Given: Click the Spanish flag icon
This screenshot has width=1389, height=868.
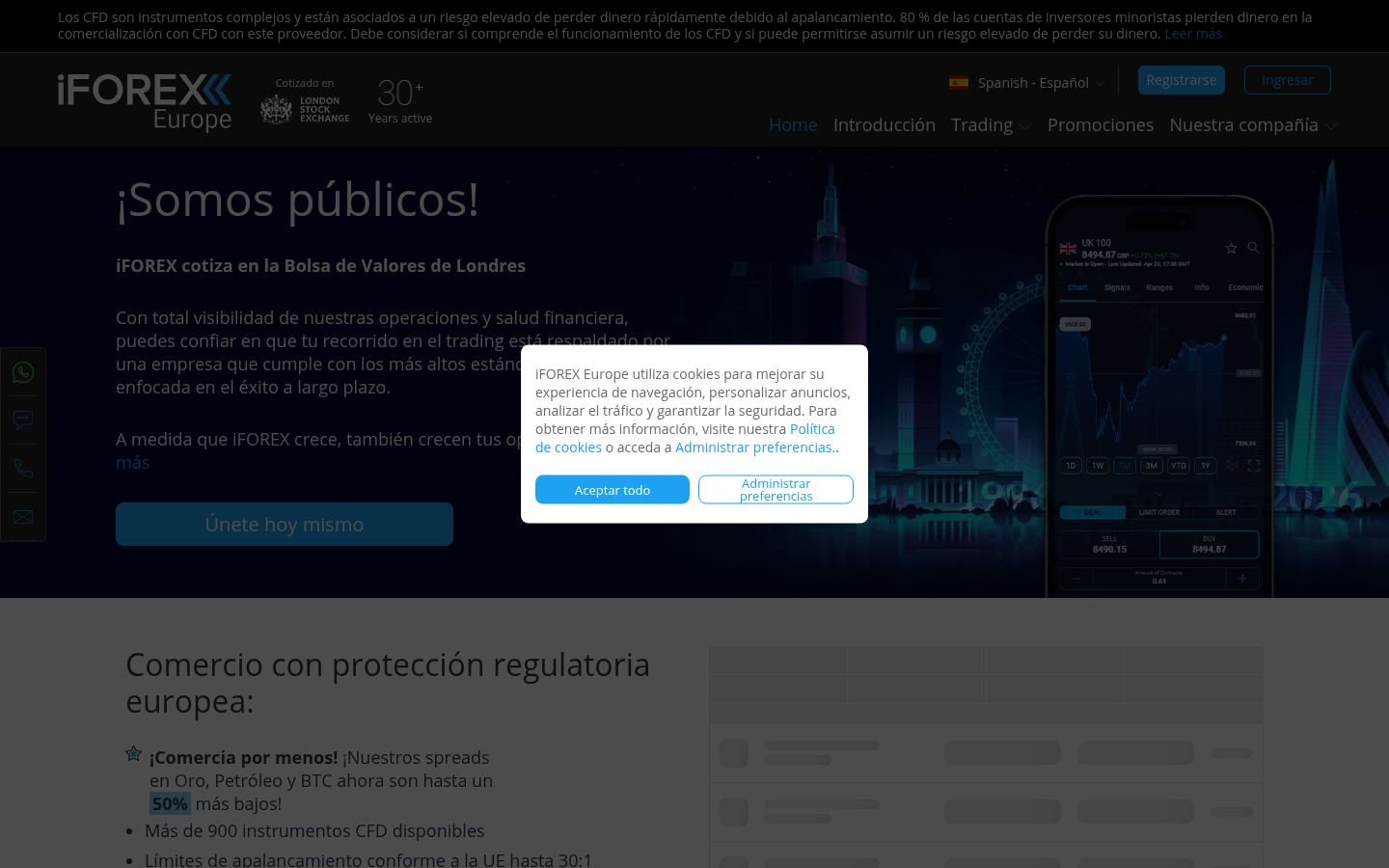Looking at the screenshot, I should pos(959,82).
